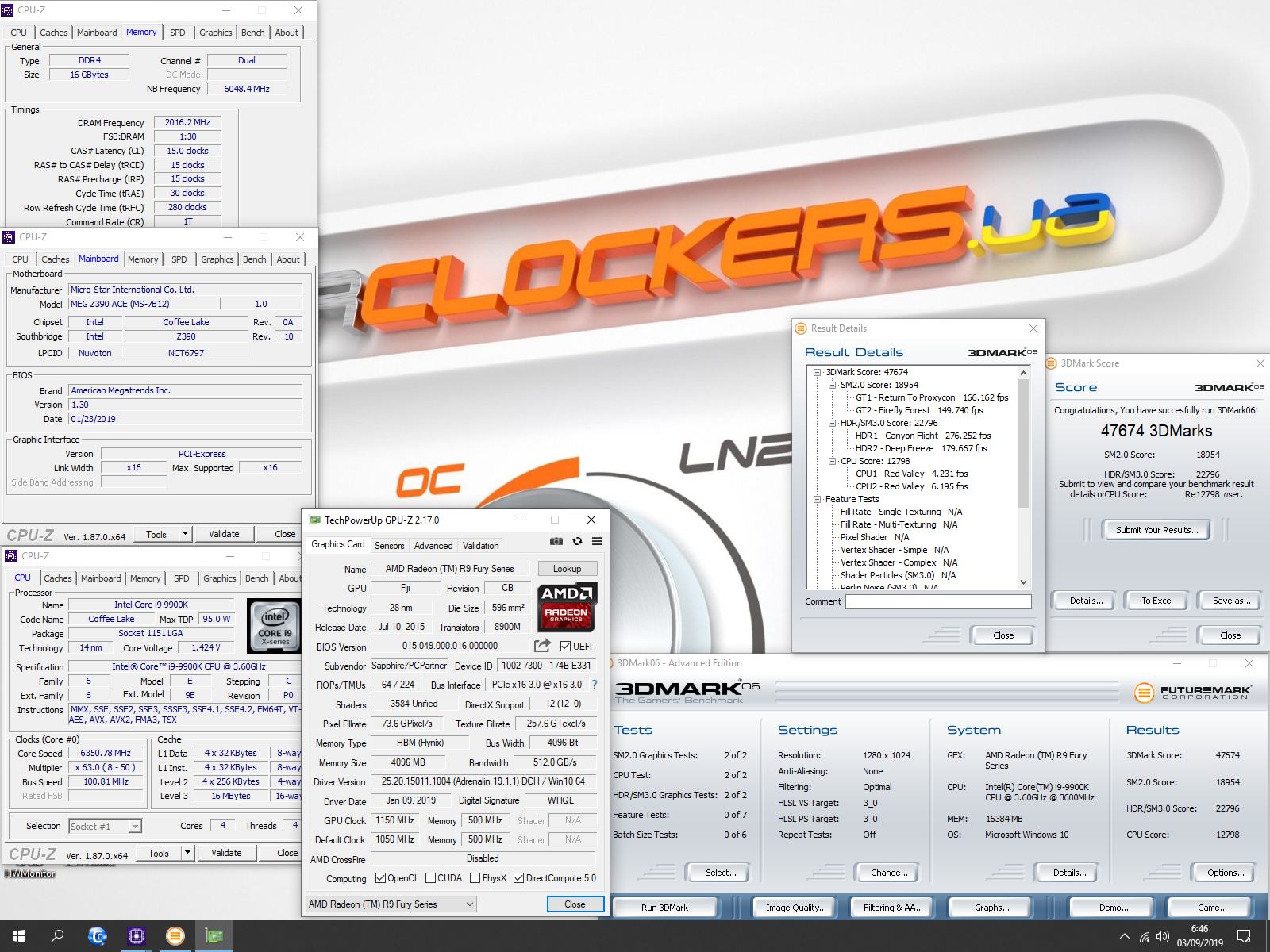This screenshot has width=1270, height=952.
Task: Click the Select button under Tests
Action: [721, 873]
